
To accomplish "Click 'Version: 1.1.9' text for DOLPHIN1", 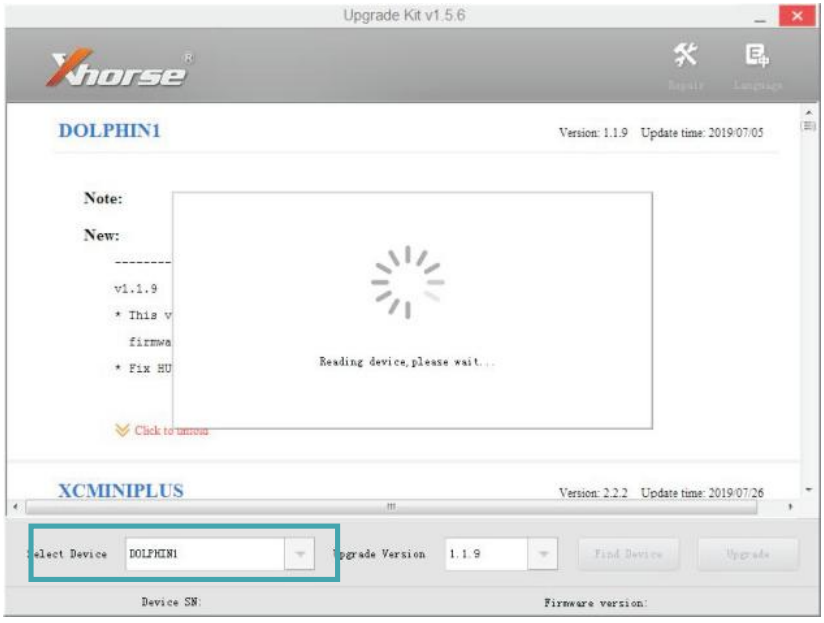I will click(x=593, y=132).
